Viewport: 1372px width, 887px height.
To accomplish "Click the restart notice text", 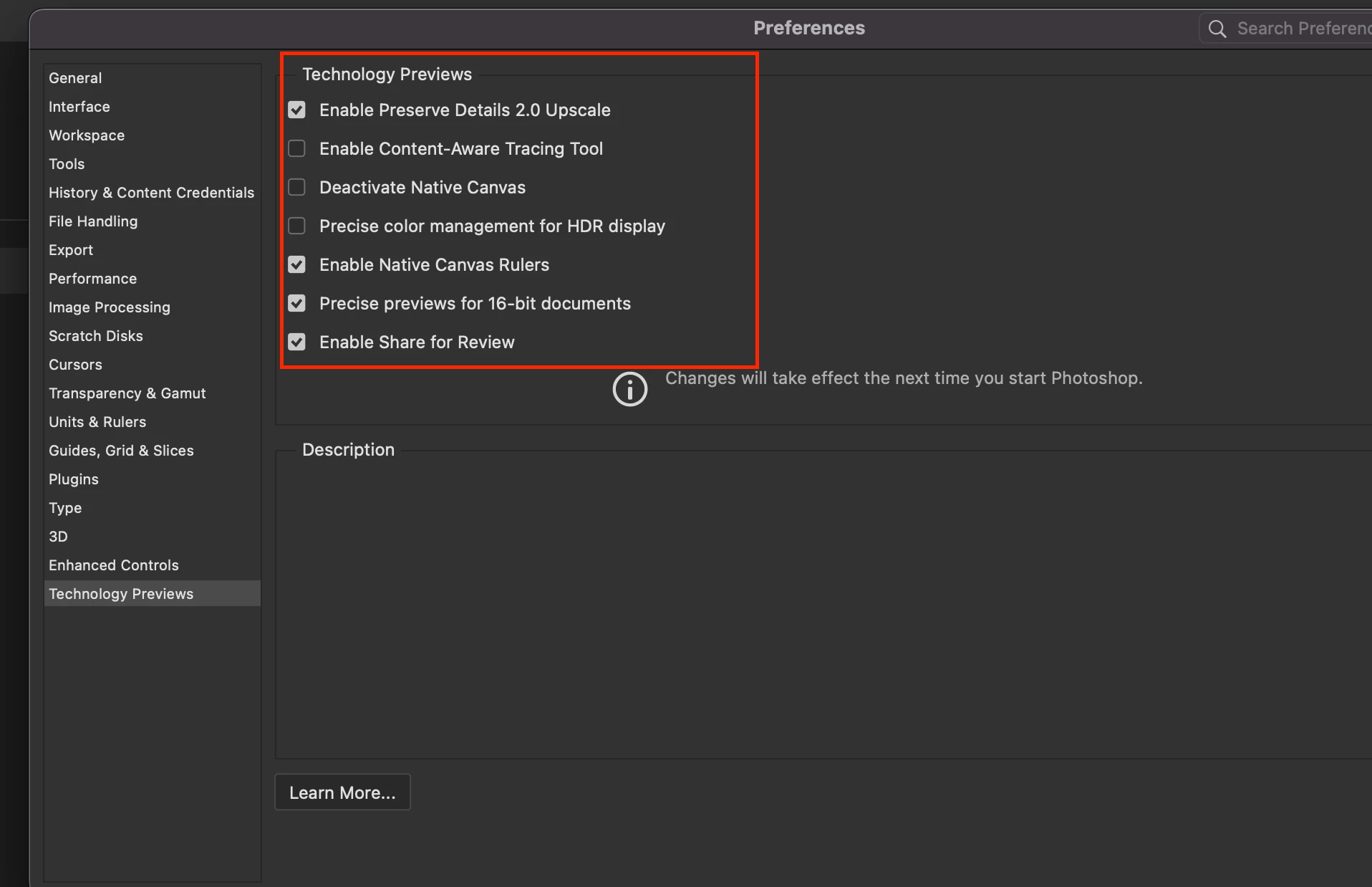I will point(904,378).
